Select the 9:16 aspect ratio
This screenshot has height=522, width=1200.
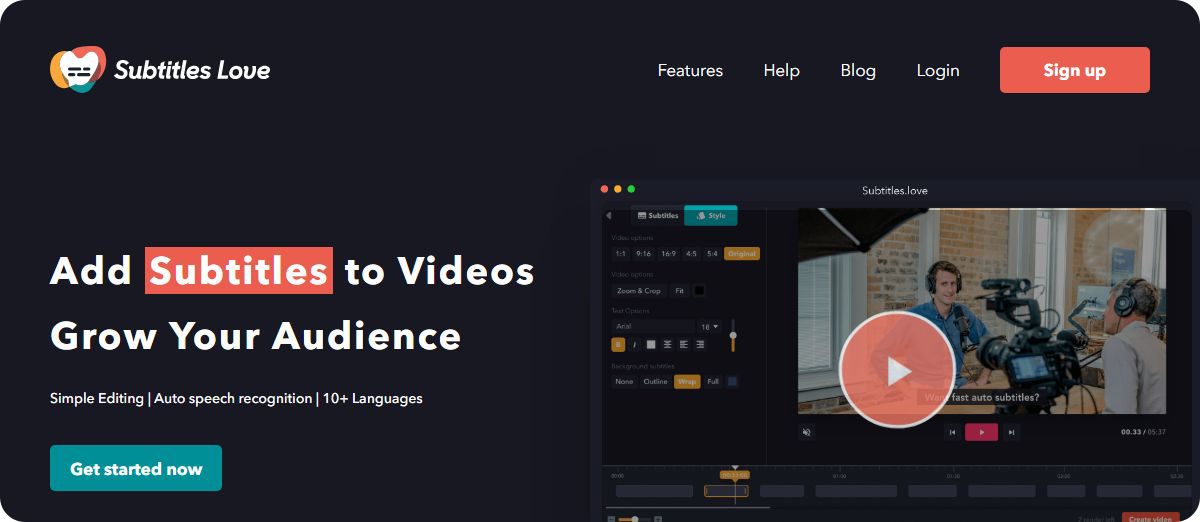click(643, 254)
